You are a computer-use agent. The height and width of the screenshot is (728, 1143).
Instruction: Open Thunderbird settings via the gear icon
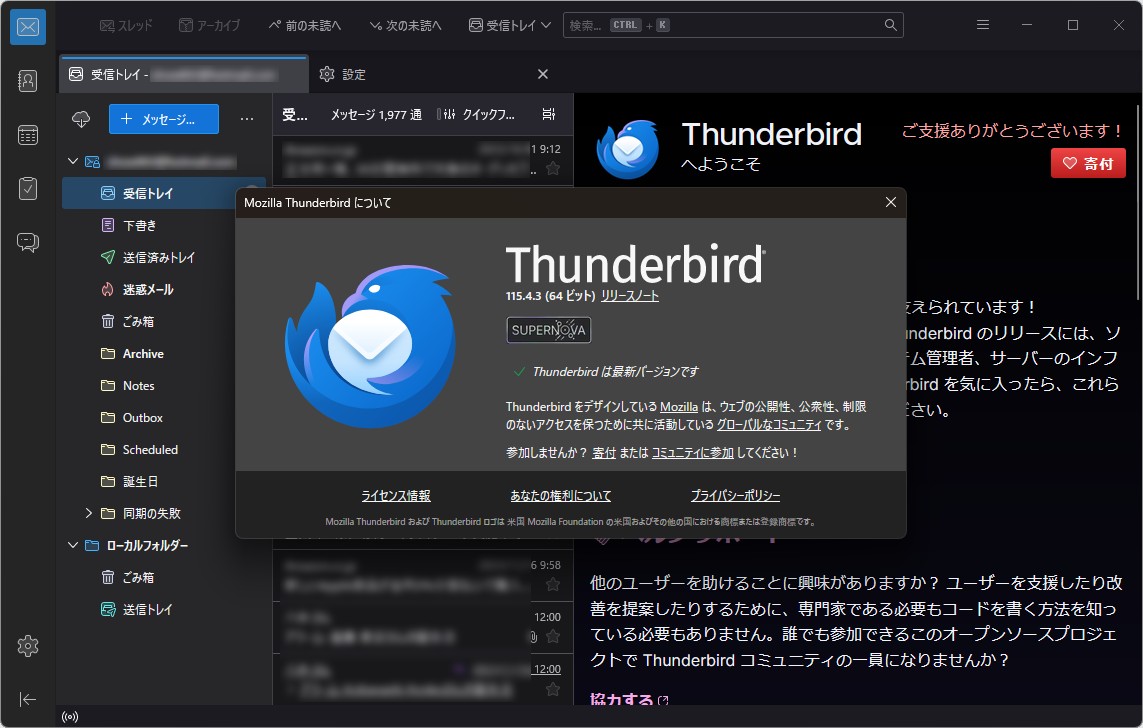tap(27, 646)
